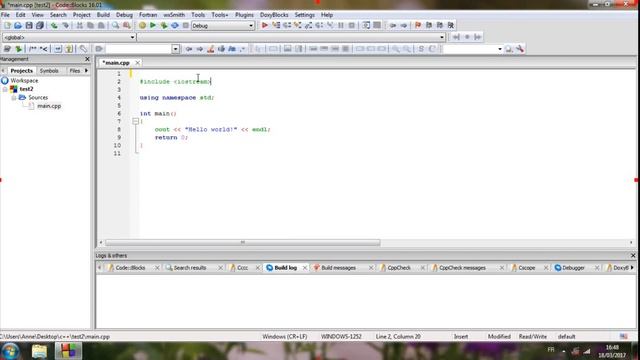
Task: Click the Build and run icon
Action: coord(164,25)
